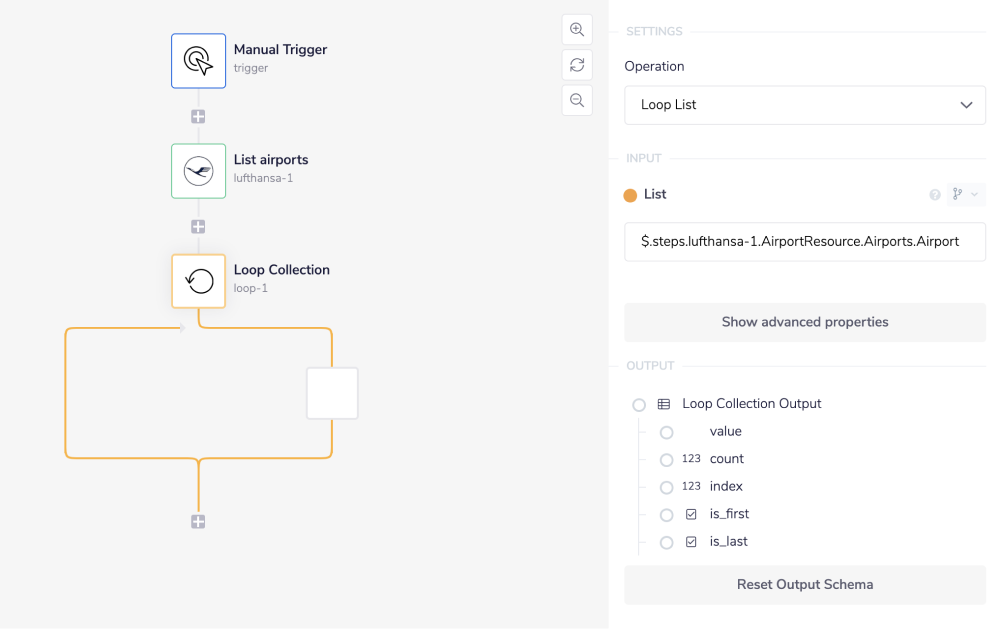The height and width of the screenshot is (629, 1000).
Task: Click the schema mapping icon in the INPUT section
Action: point(957,194)
